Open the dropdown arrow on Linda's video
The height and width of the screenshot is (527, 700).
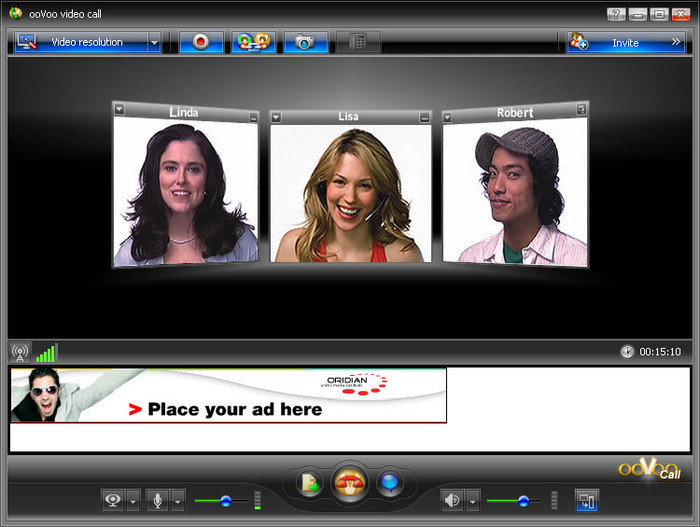(120, 109)
